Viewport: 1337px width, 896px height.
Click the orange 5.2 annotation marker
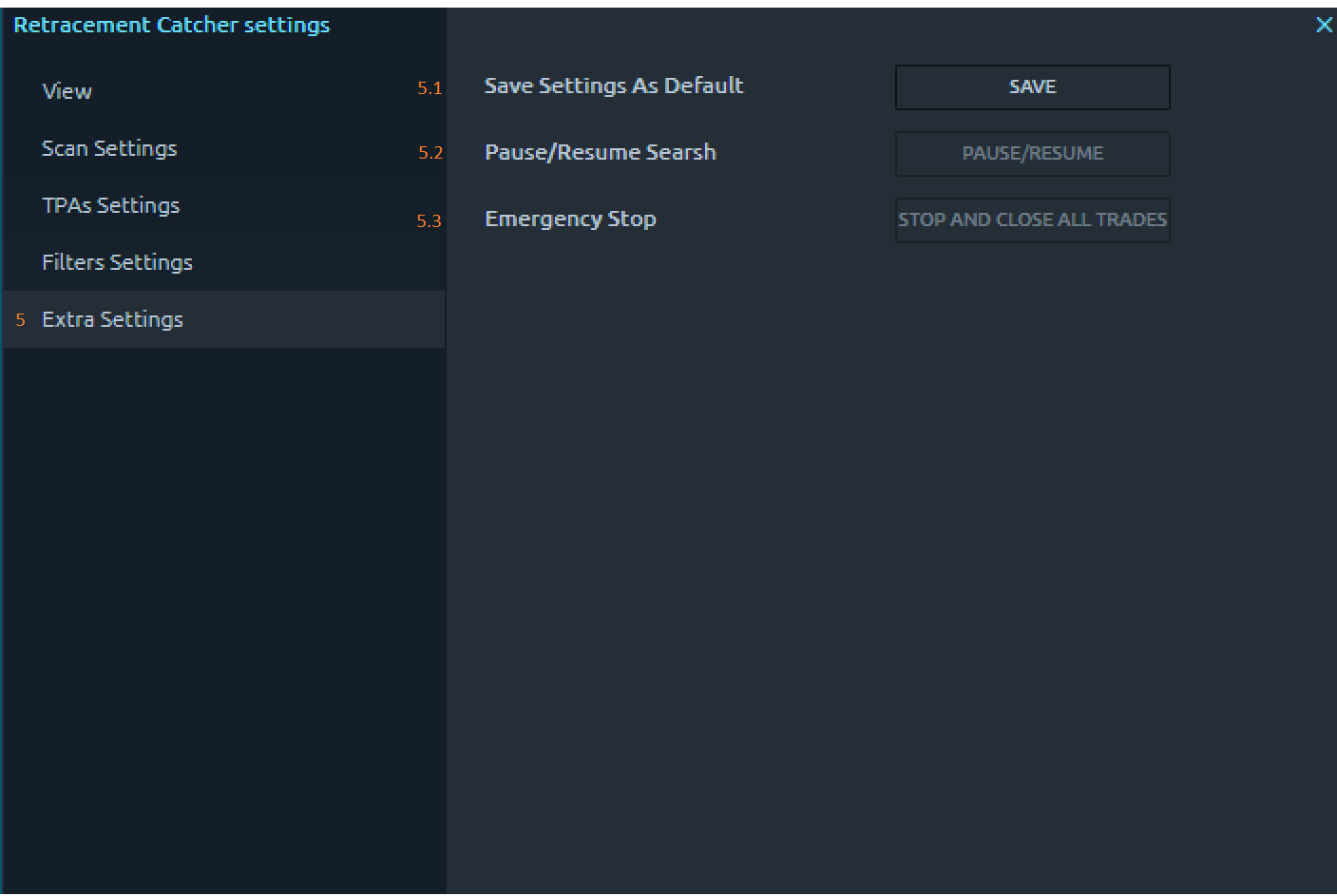(430, 153)
